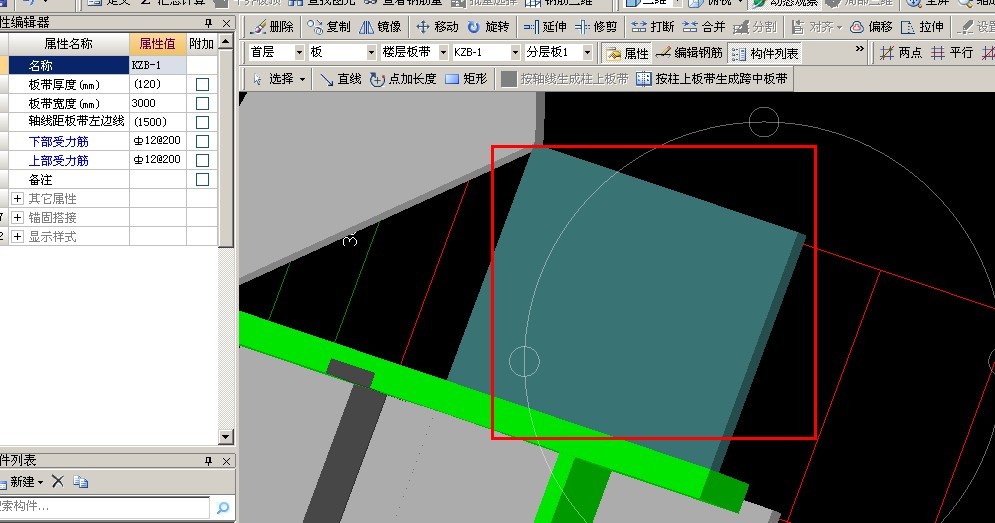
Task: Activate the 偏移 (Offset) tool
Action: pyautogui.click(x=871, y=27)
